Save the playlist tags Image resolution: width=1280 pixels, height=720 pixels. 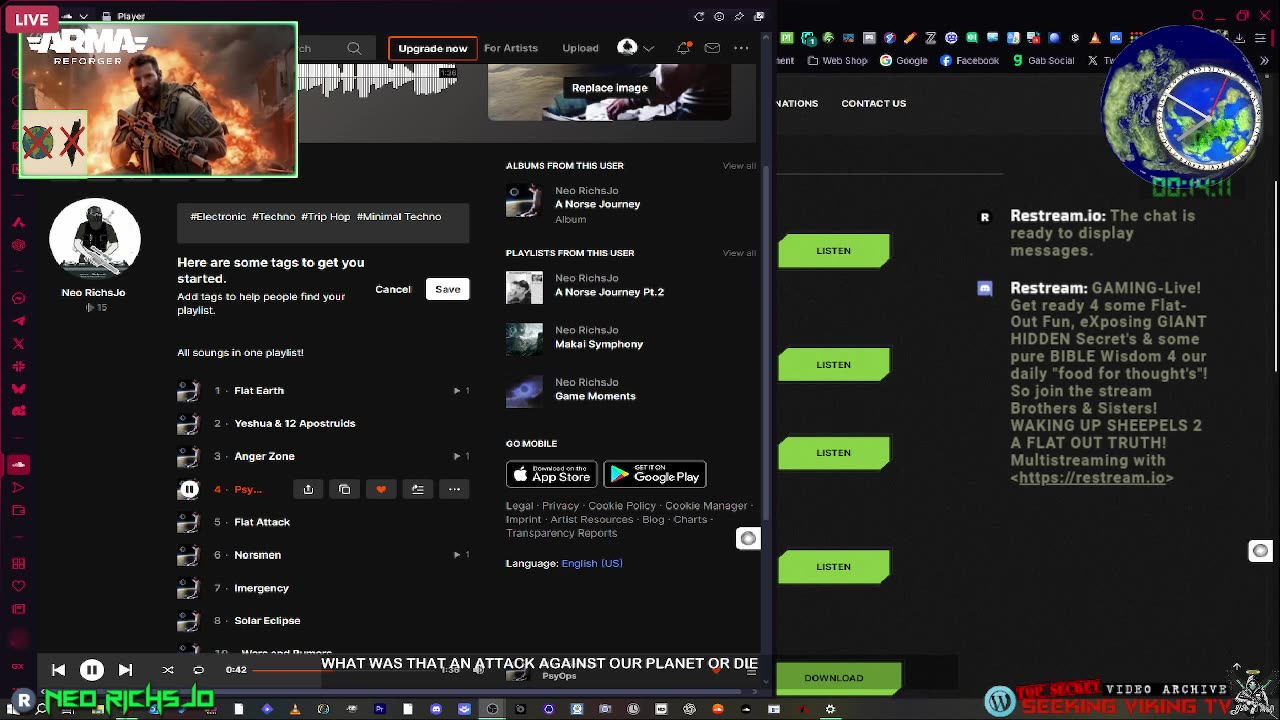447,289
